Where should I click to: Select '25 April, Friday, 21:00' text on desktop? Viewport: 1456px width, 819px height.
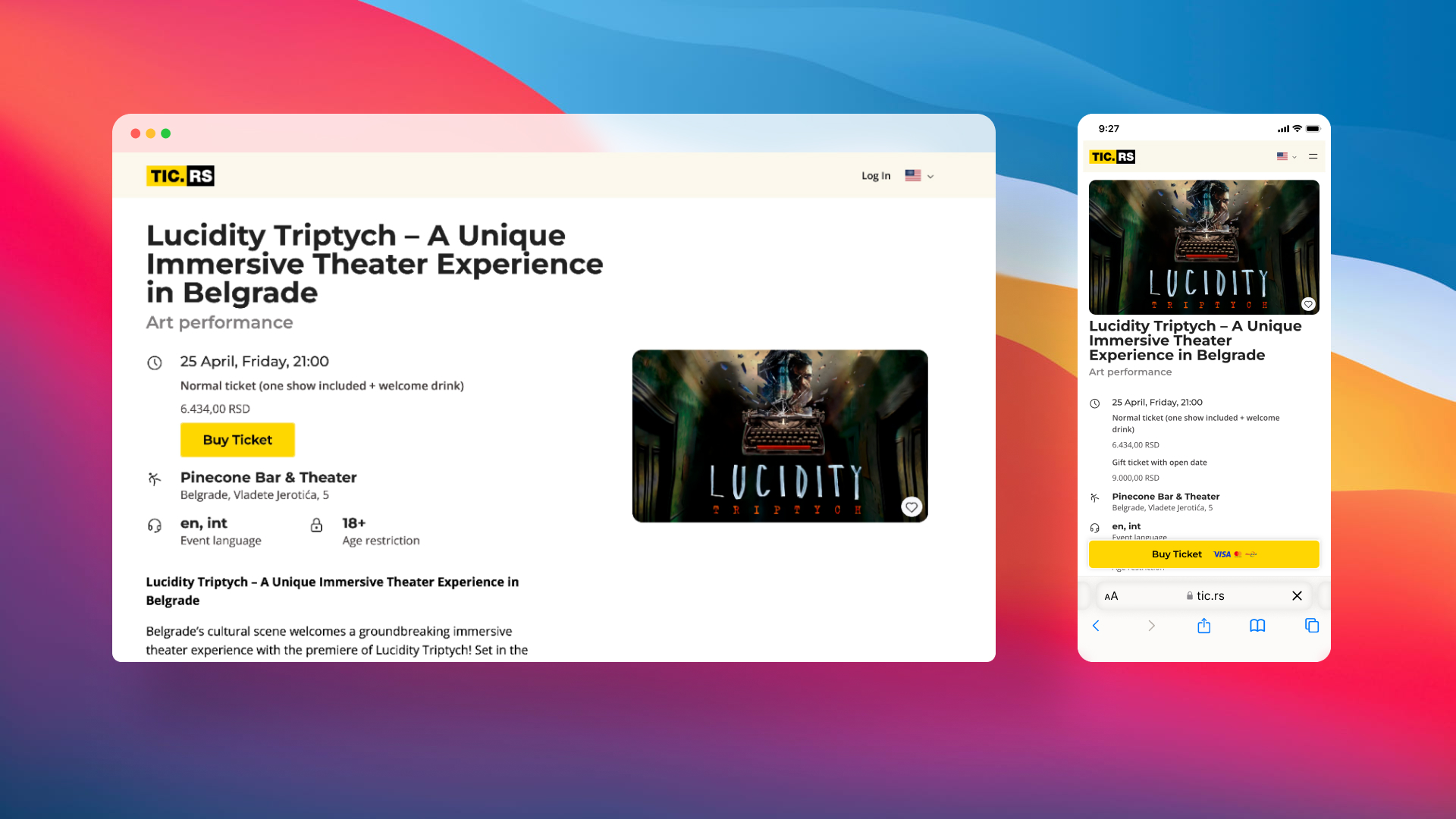pos(255,361)
